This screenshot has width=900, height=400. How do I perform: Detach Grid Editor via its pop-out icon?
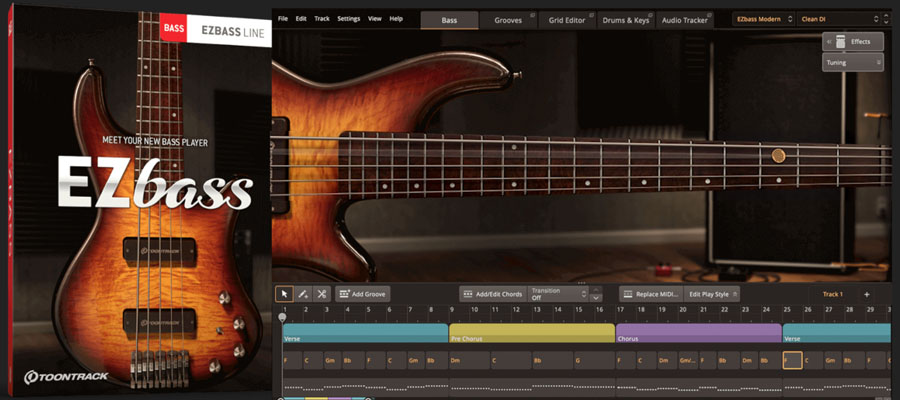[x=591, y=16]
